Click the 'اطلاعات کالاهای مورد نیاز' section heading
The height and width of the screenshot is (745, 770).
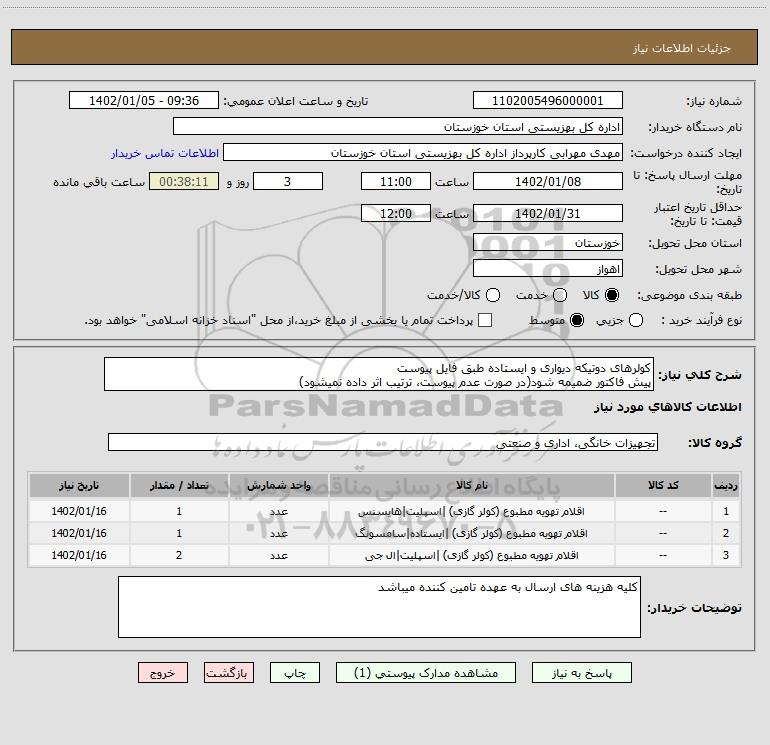[x=668, y=407]
